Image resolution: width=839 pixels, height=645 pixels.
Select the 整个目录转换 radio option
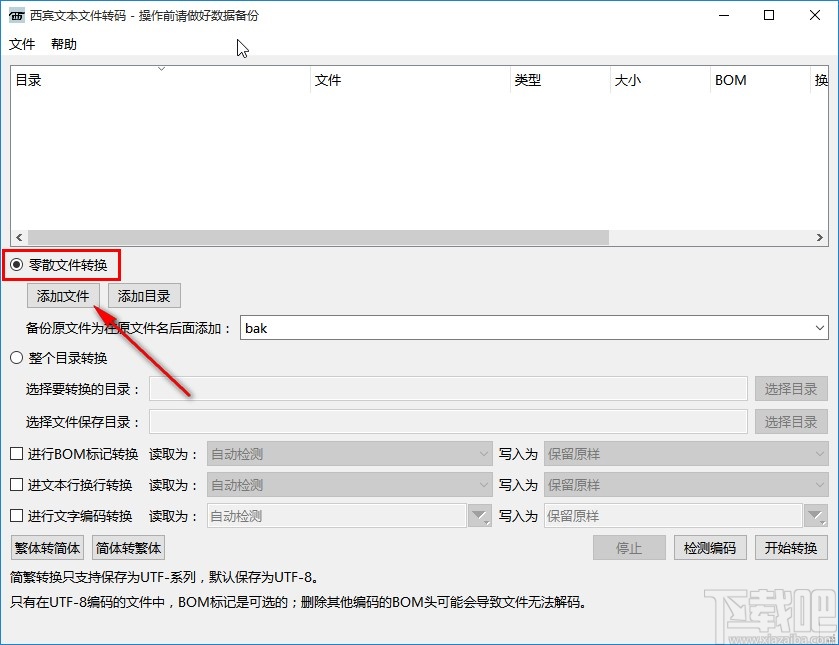[x=16, y=357]
